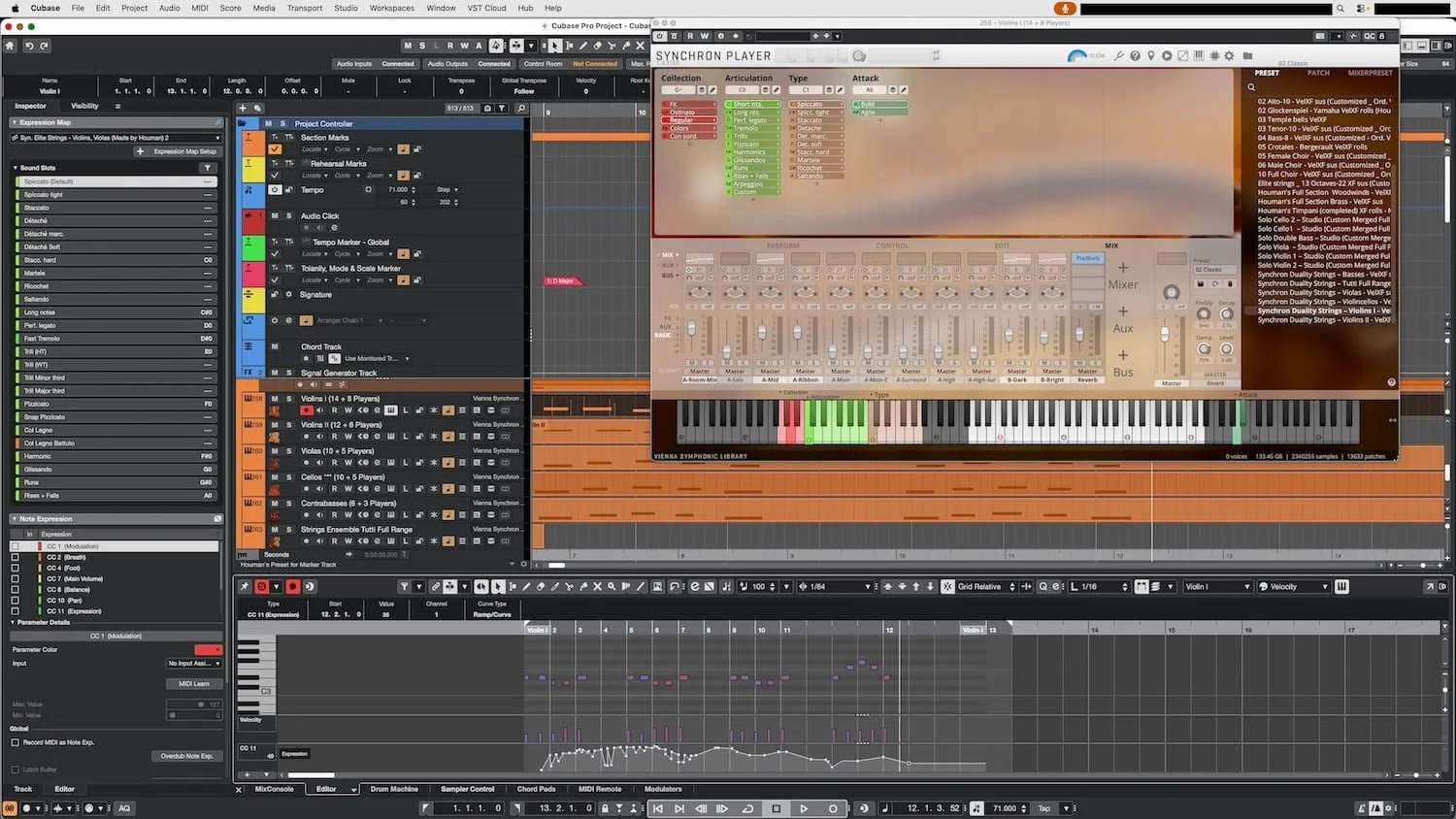
Task: Click the Redo arrow in project toolbar
Action: click(x=44, y=46)
